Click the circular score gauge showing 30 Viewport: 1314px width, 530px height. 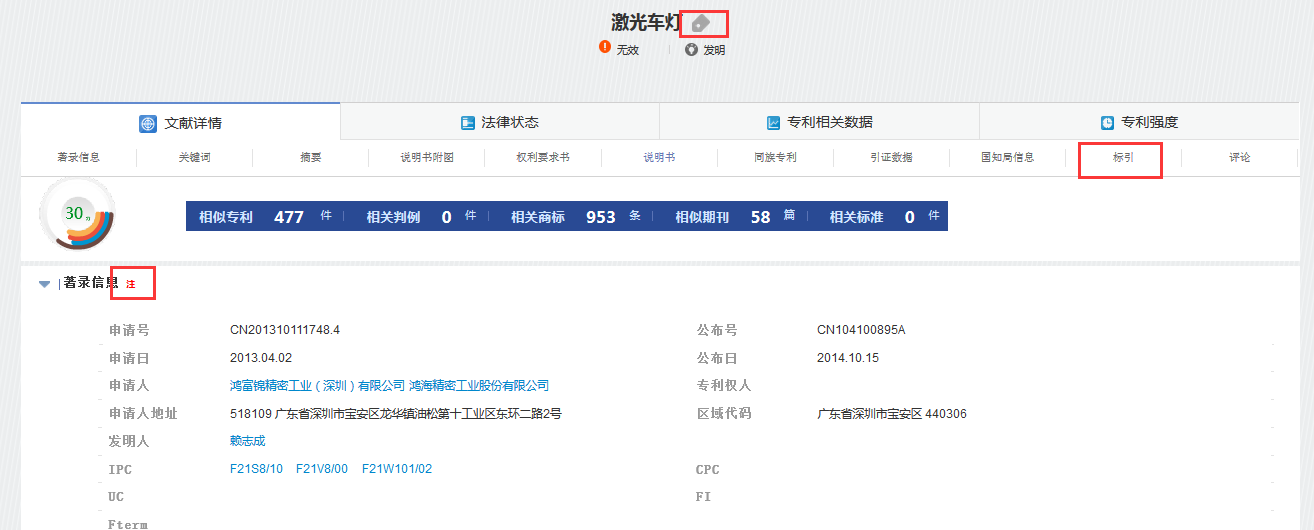click(76, 214)
